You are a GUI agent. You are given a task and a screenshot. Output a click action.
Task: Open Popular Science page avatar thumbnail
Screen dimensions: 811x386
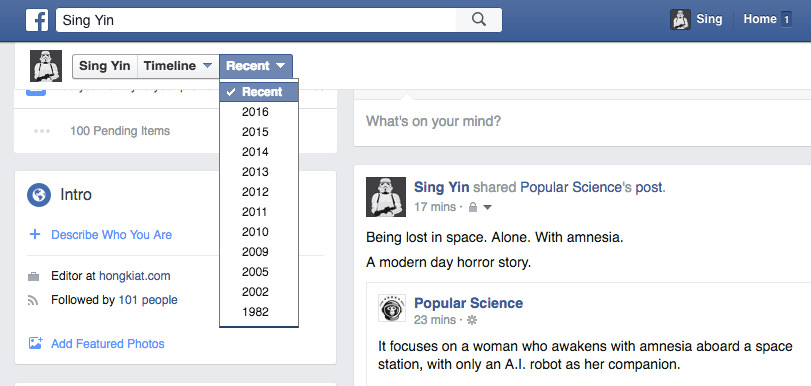[x=392, y=308]
